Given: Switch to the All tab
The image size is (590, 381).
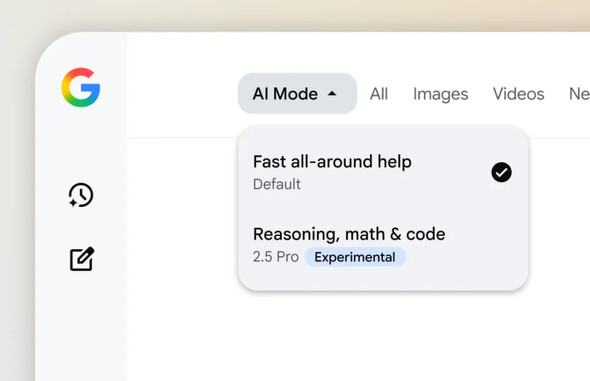Looking at the screenshot, I should pyautogui.click(x=379, y=94).
